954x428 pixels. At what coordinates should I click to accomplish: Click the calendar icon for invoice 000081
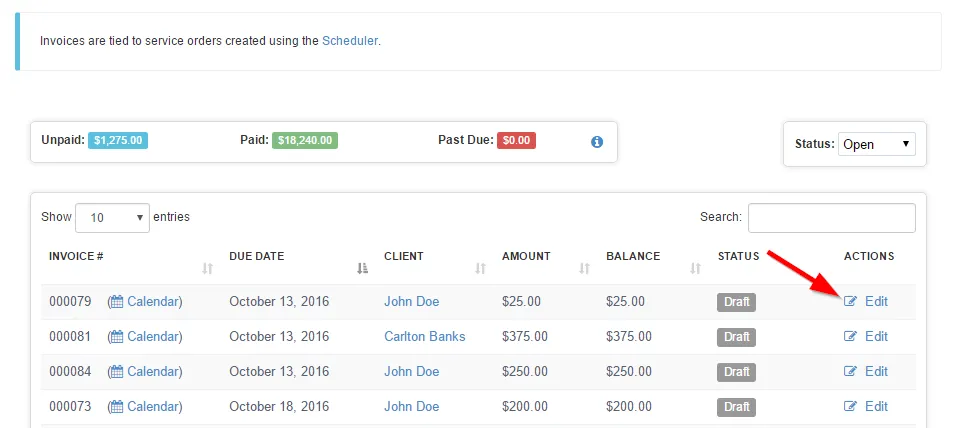pyautogui.click(x=117, y=337)
